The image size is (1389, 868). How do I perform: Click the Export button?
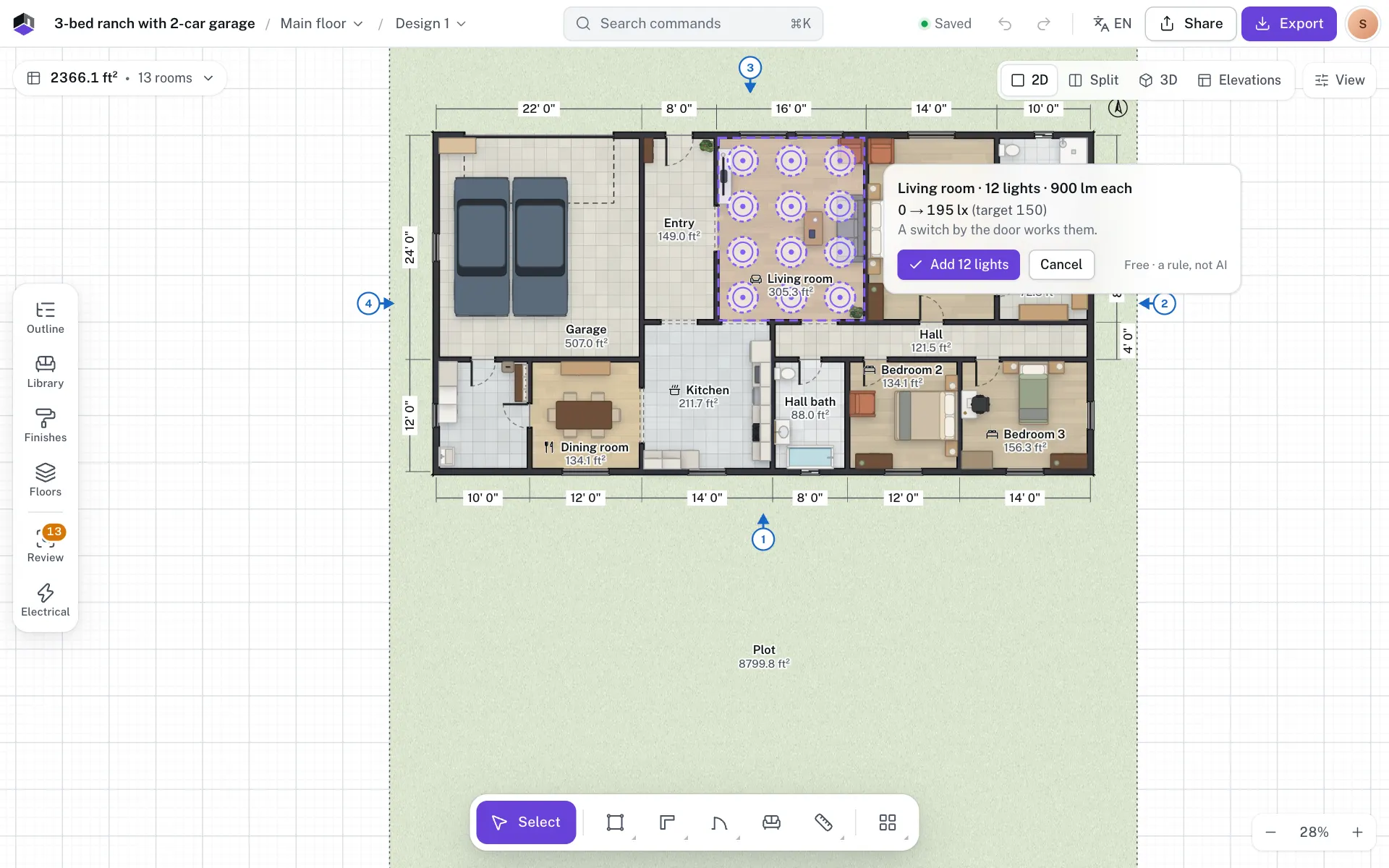(1289, 24)
